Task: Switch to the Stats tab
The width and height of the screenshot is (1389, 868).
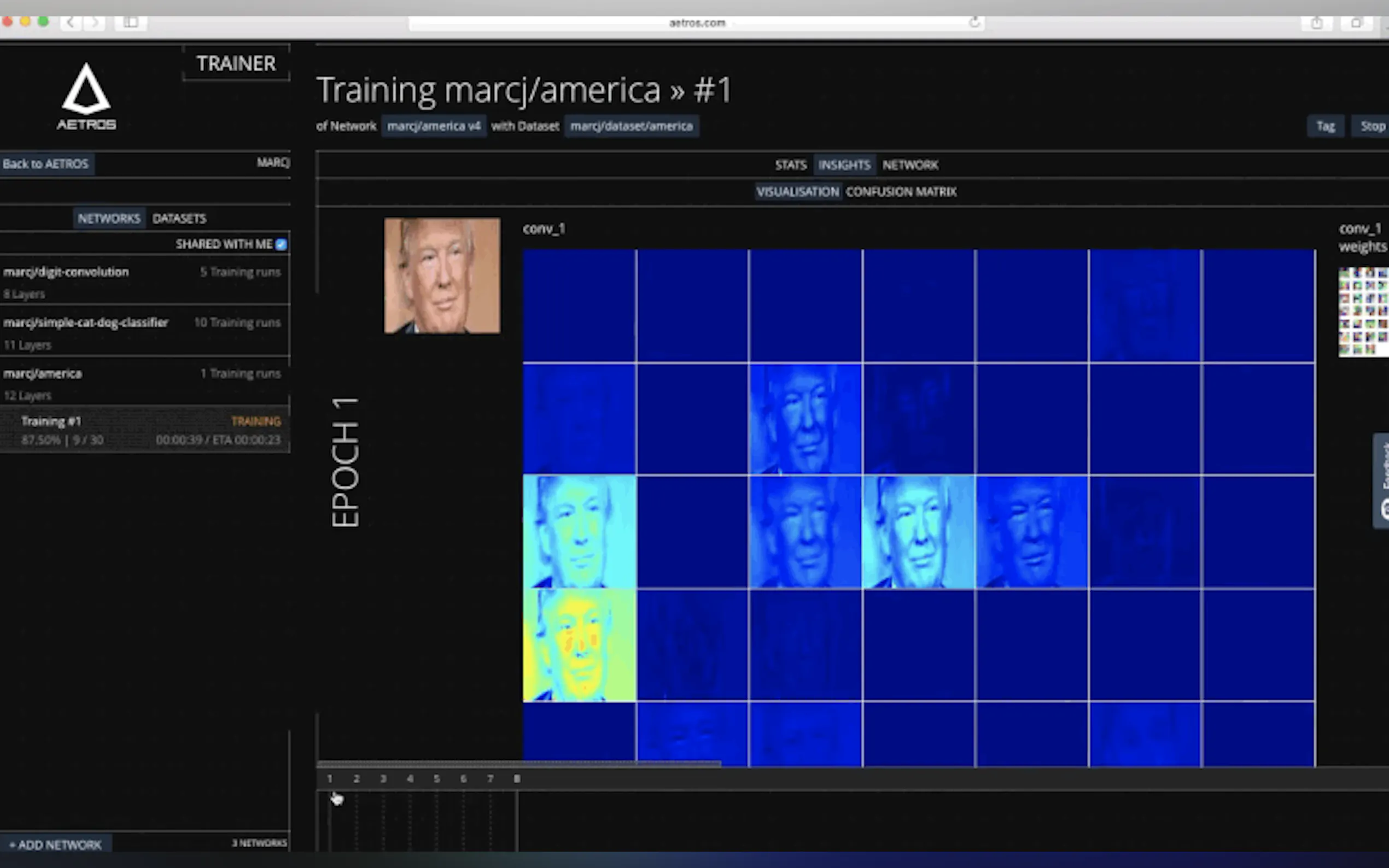Action: [790, 165]
